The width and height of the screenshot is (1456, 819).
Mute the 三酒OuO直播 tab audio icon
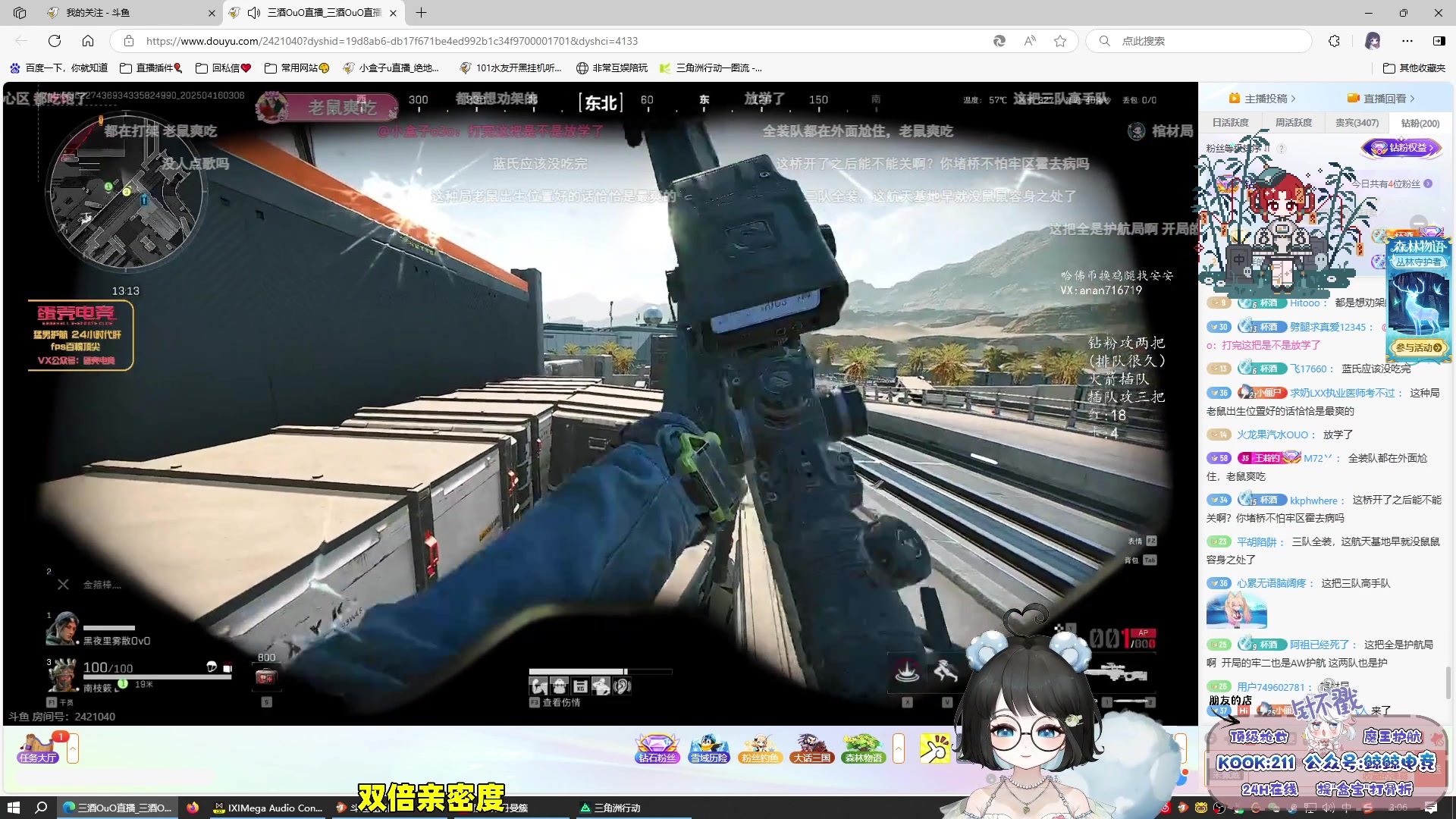[254, 13]
